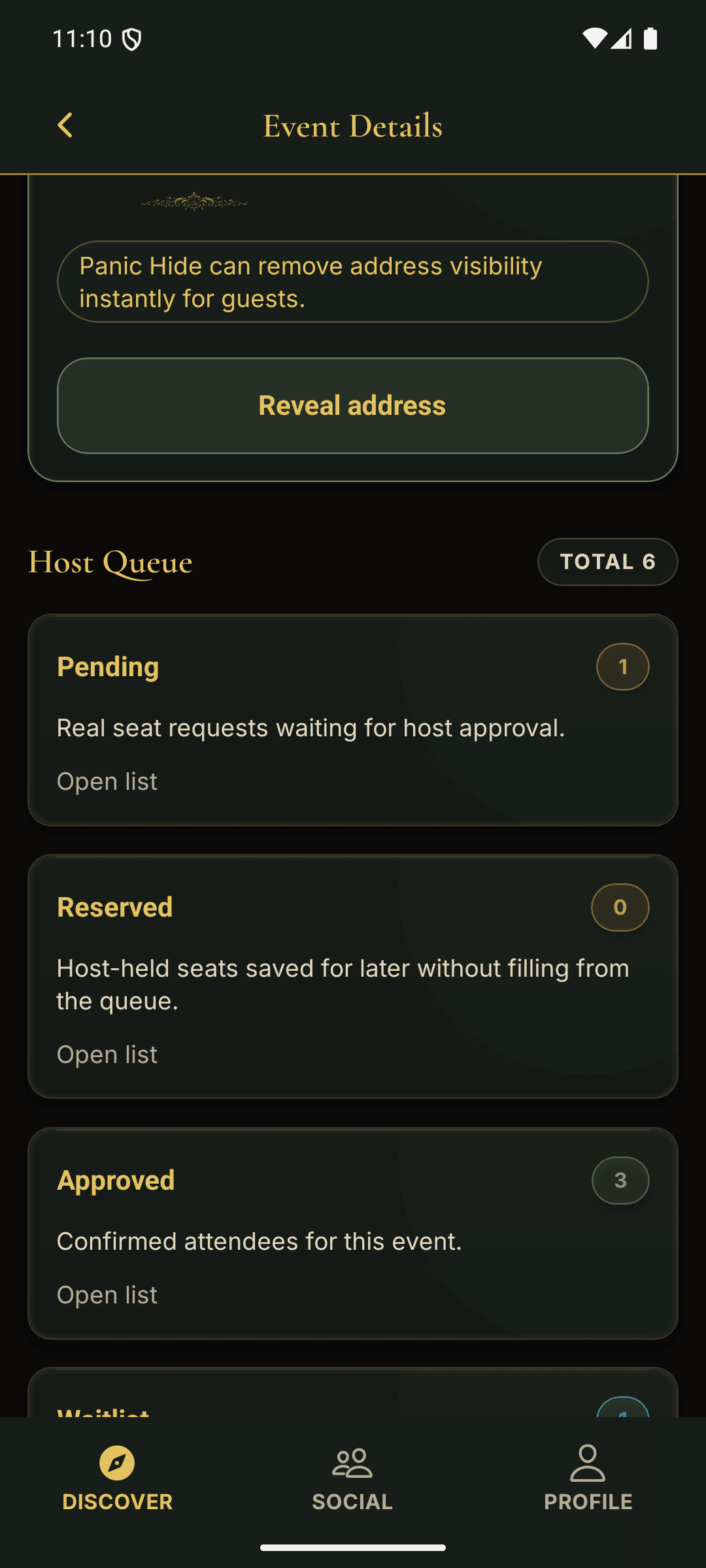This screenshot has height=1568, width=706.
Task: Select the TOTAL 6 pill next to Host Queue
Action: [x=607, y=561]
